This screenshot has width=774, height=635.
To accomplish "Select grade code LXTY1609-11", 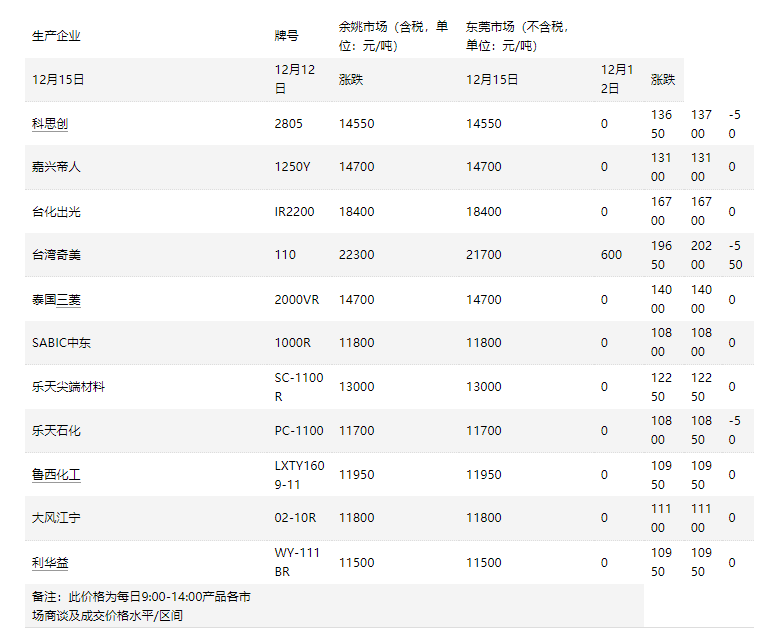I will click(299, 475).
